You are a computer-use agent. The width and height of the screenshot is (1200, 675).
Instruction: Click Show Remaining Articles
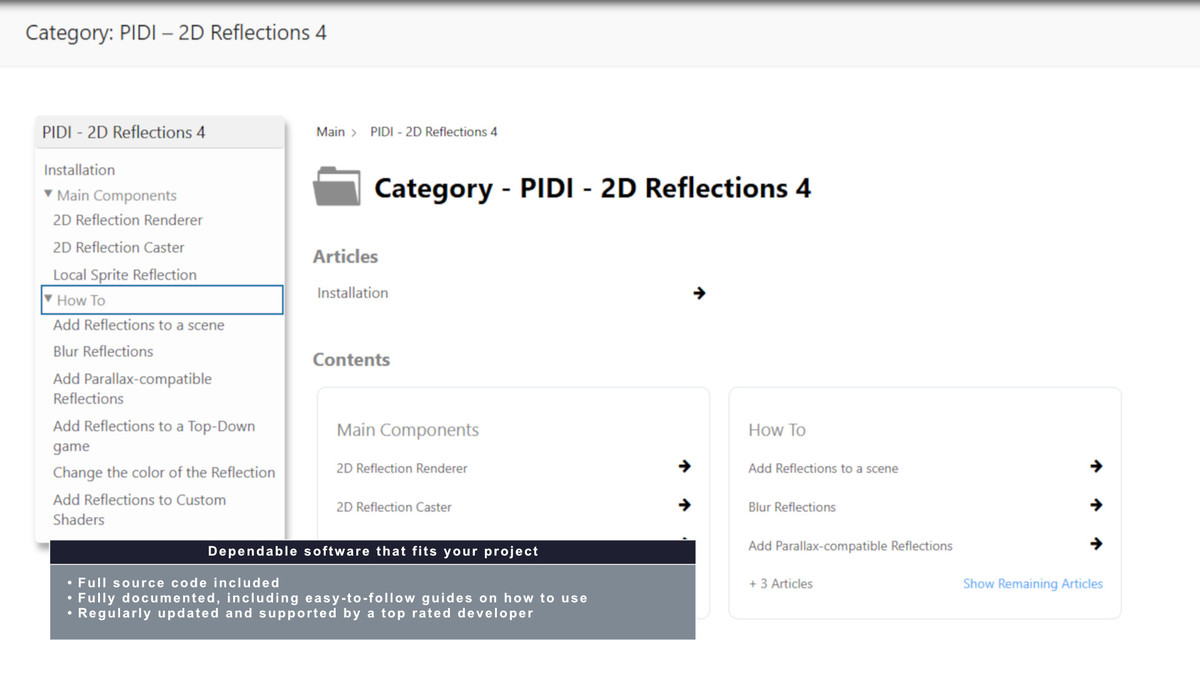click(x=1033, y=583)
